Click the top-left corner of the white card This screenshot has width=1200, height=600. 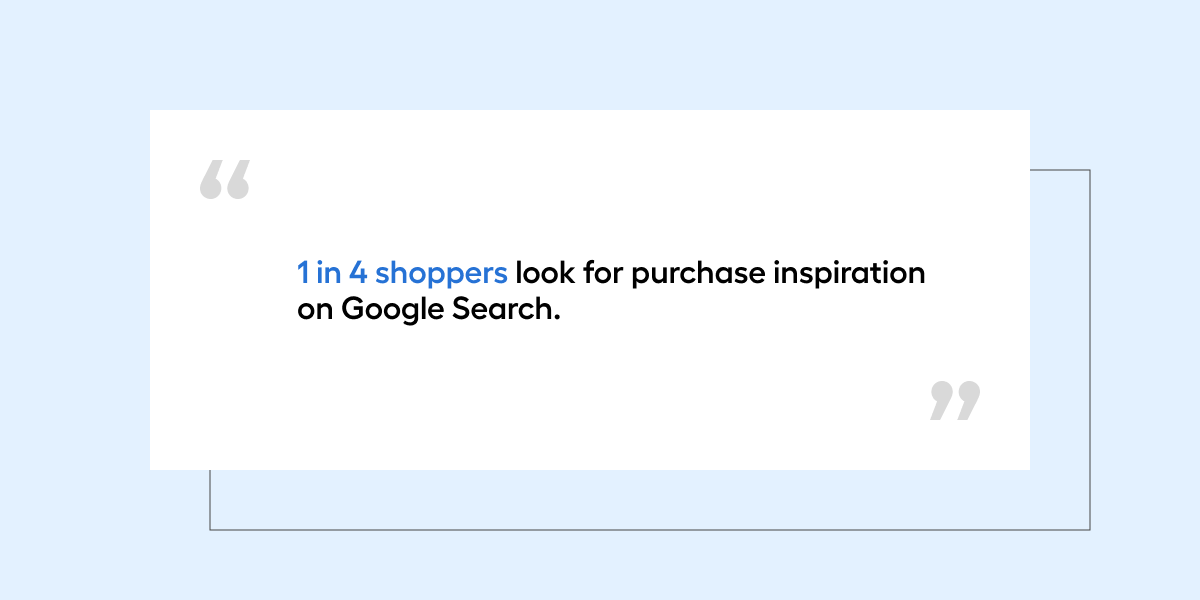pos(152,112)
